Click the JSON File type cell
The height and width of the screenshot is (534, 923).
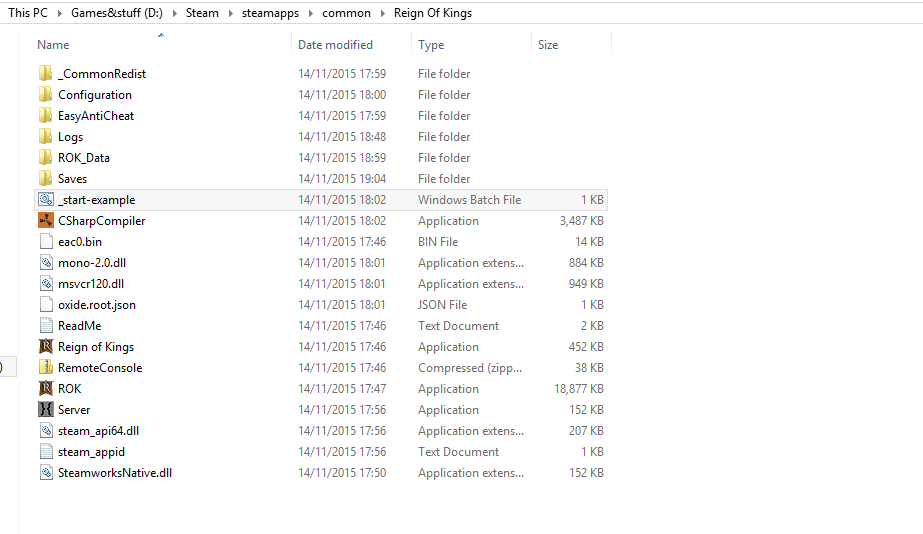point(442,305)
